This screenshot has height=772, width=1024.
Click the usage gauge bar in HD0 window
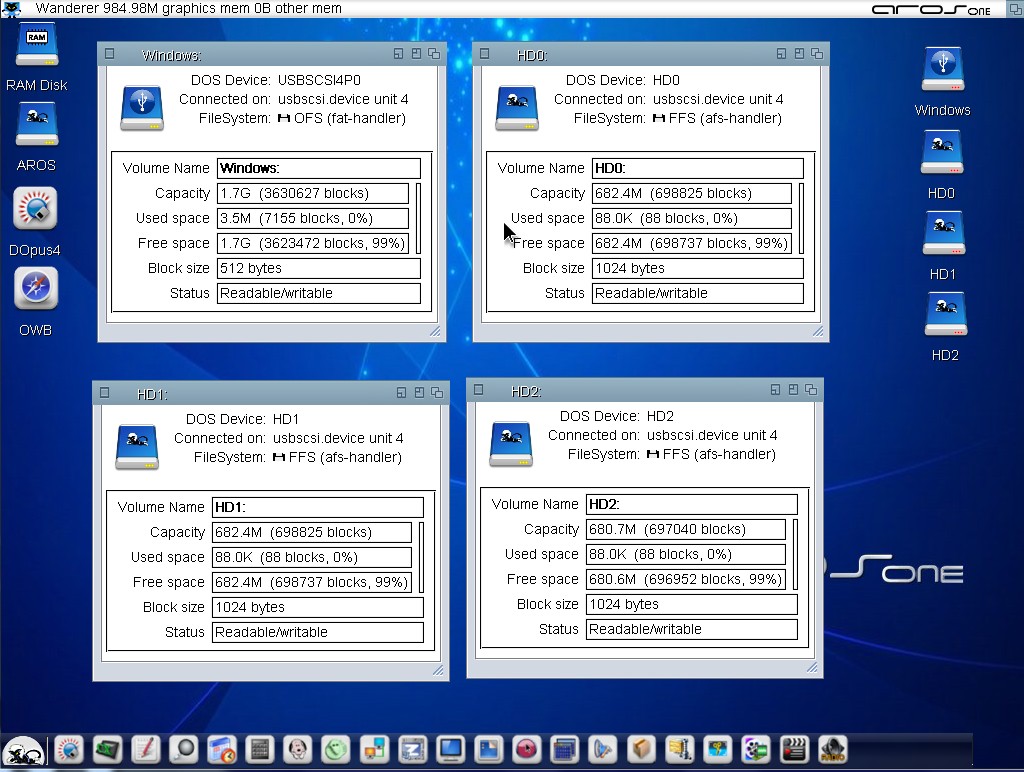[802, 218]
